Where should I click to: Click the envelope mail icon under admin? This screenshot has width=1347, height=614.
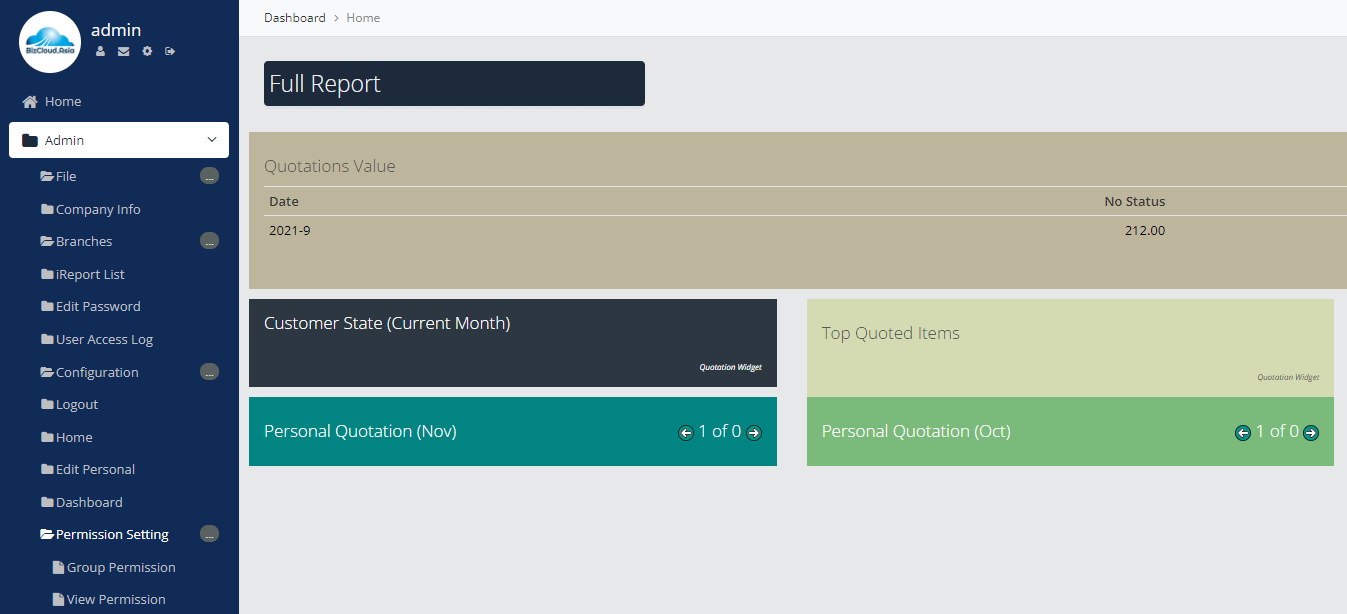coord(123,51)
